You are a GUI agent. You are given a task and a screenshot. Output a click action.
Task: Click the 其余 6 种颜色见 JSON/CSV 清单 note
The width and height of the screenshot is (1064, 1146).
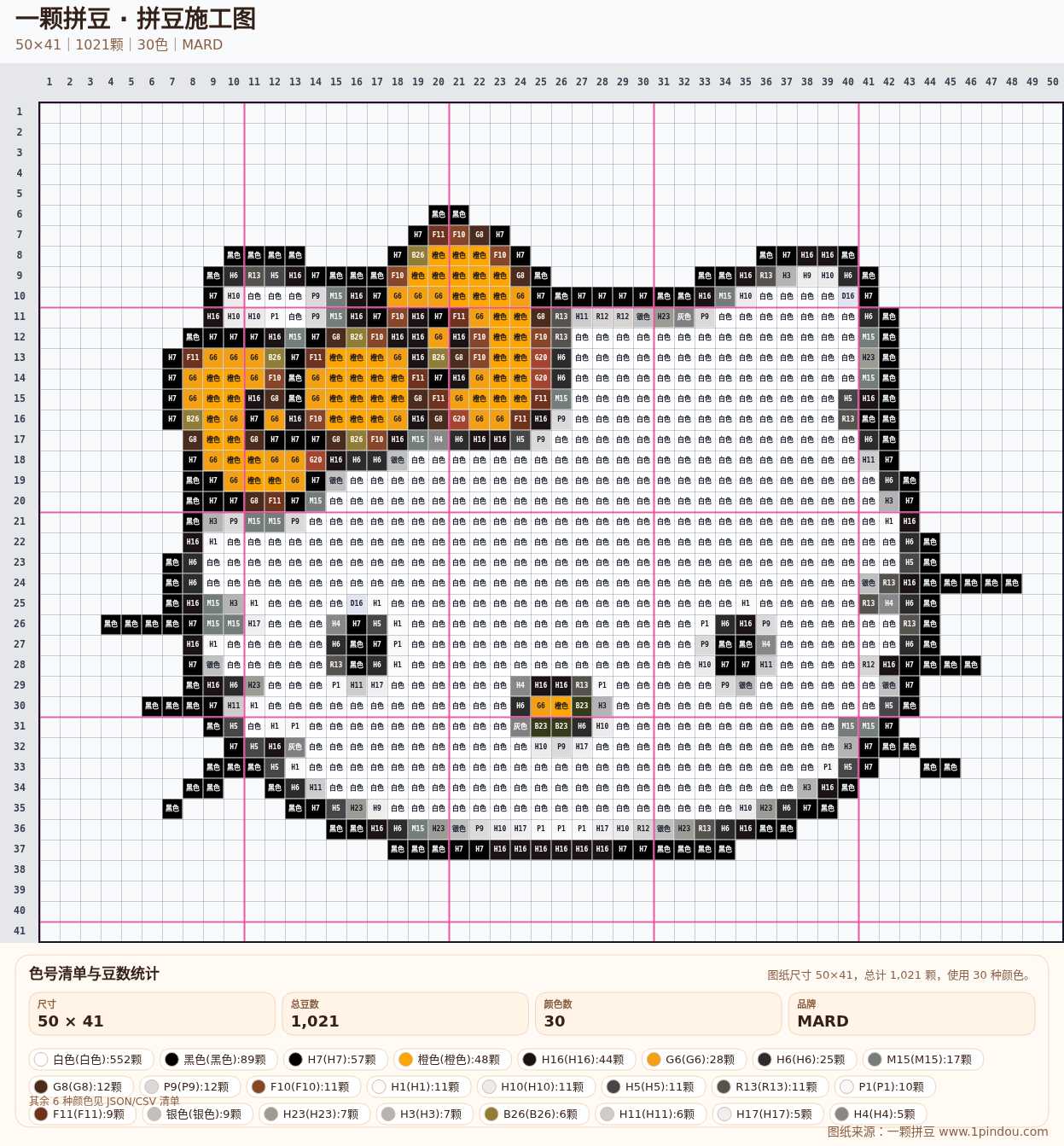pyautogui.click(x=104, y=1101)
